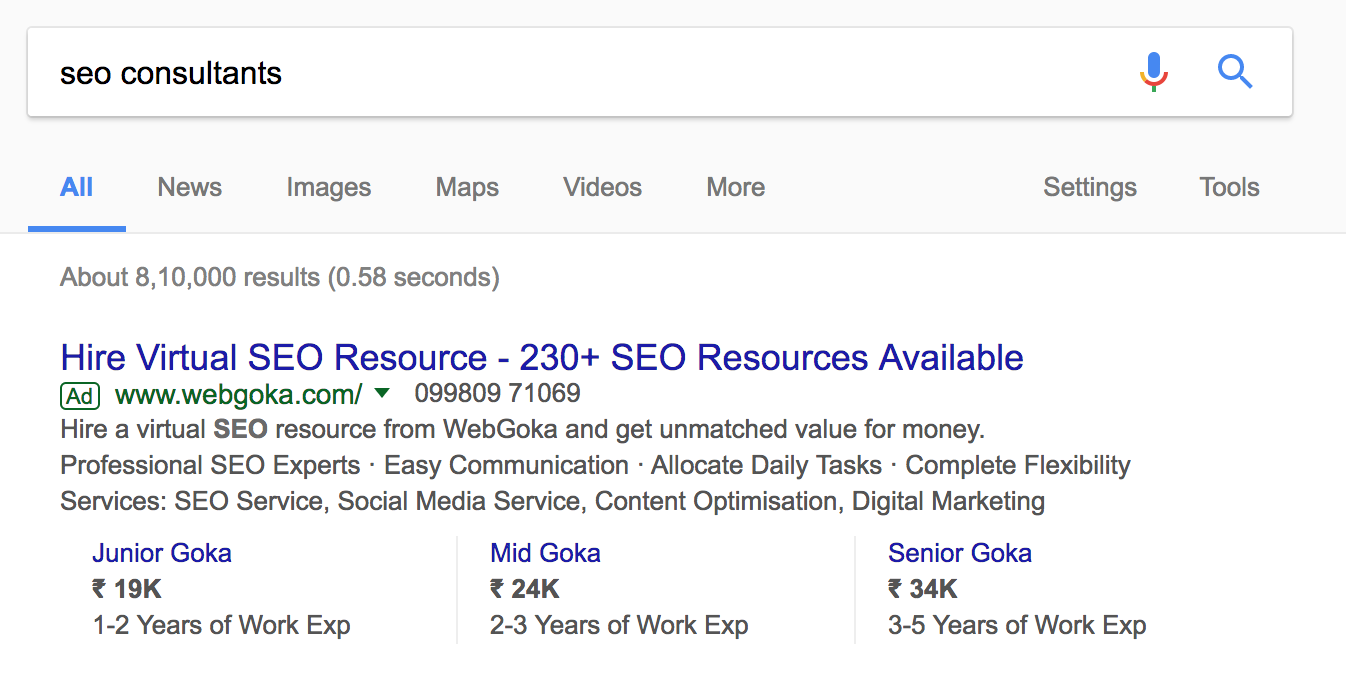This screenshot has width=1346, height=696.
Task: Click the phone number 099809 71069
Action: (x=497, y=393)
